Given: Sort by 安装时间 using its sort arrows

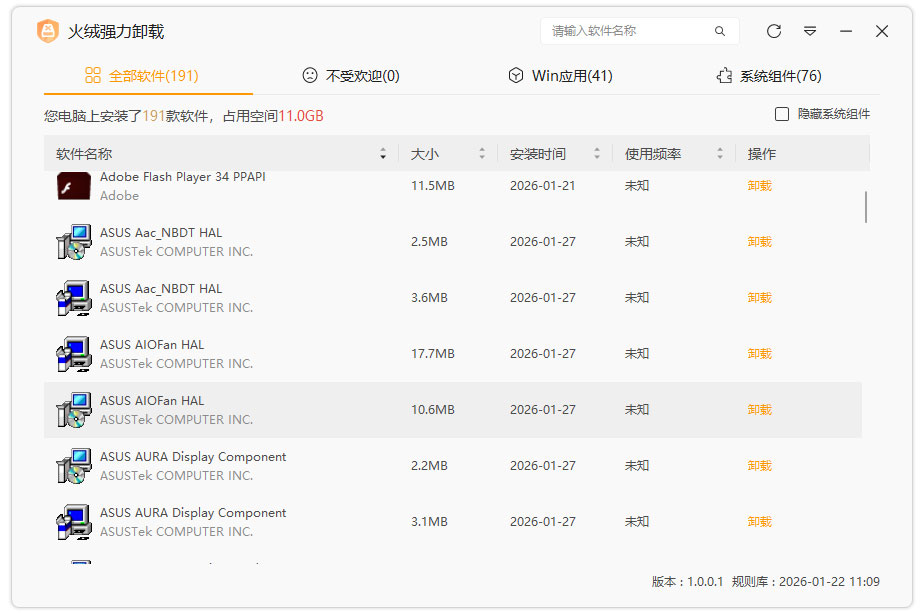Looking at the screenshot, I should (597, 154).
